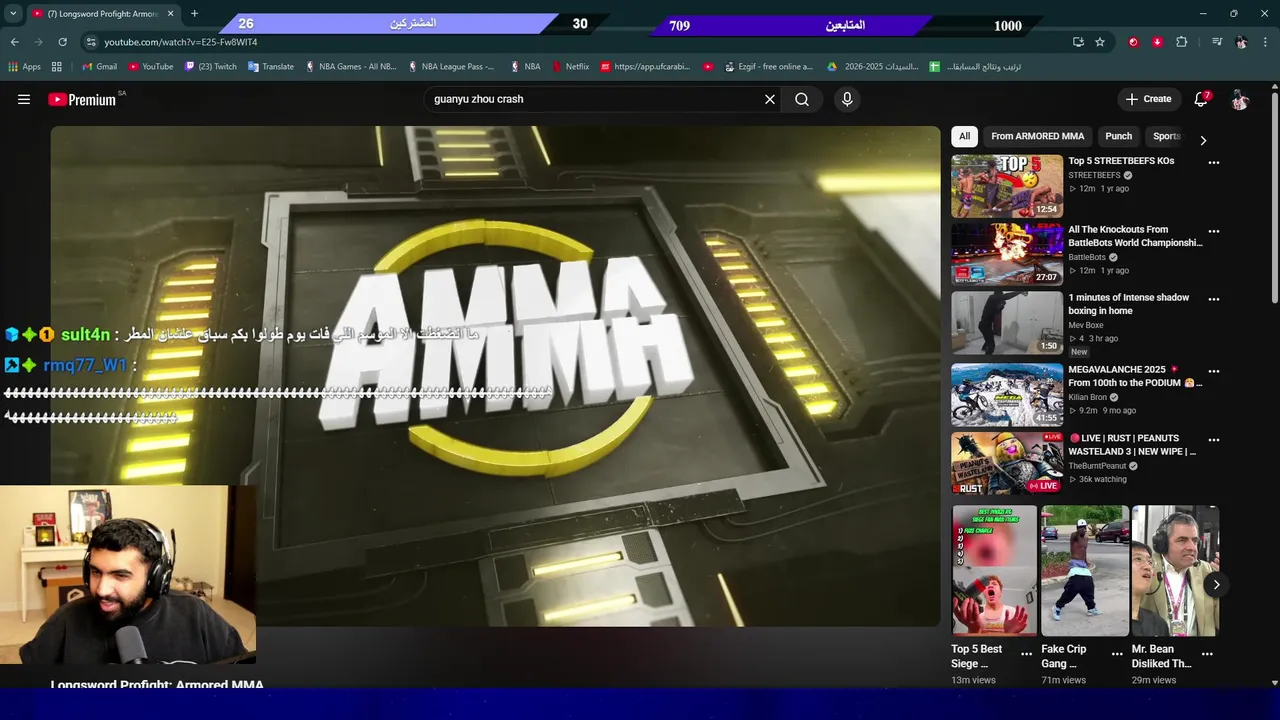Open Mr. Bean Disliked short thumbnail
1280x720 pixels.
pyautogui.click(x=1175, y=571)
